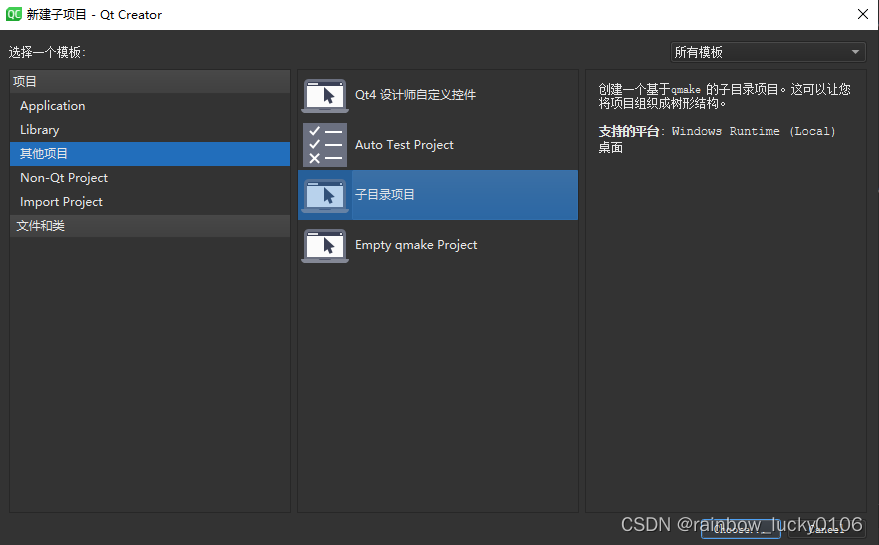Open the 所有模板 filter dropdown
The image size is (879, 545).
[x=768, y=52]
